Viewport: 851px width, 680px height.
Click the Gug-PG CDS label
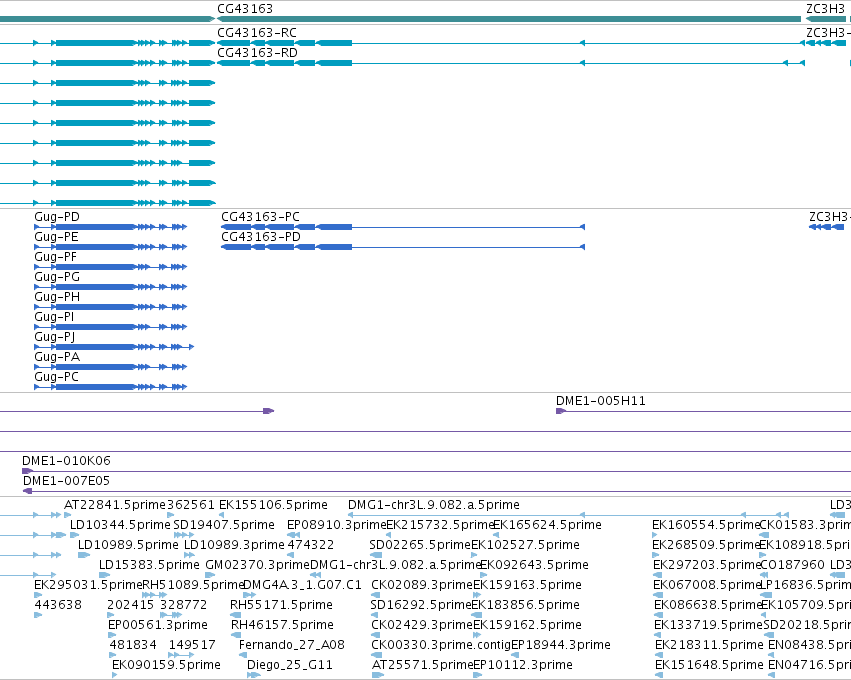(x=57, y=277)
